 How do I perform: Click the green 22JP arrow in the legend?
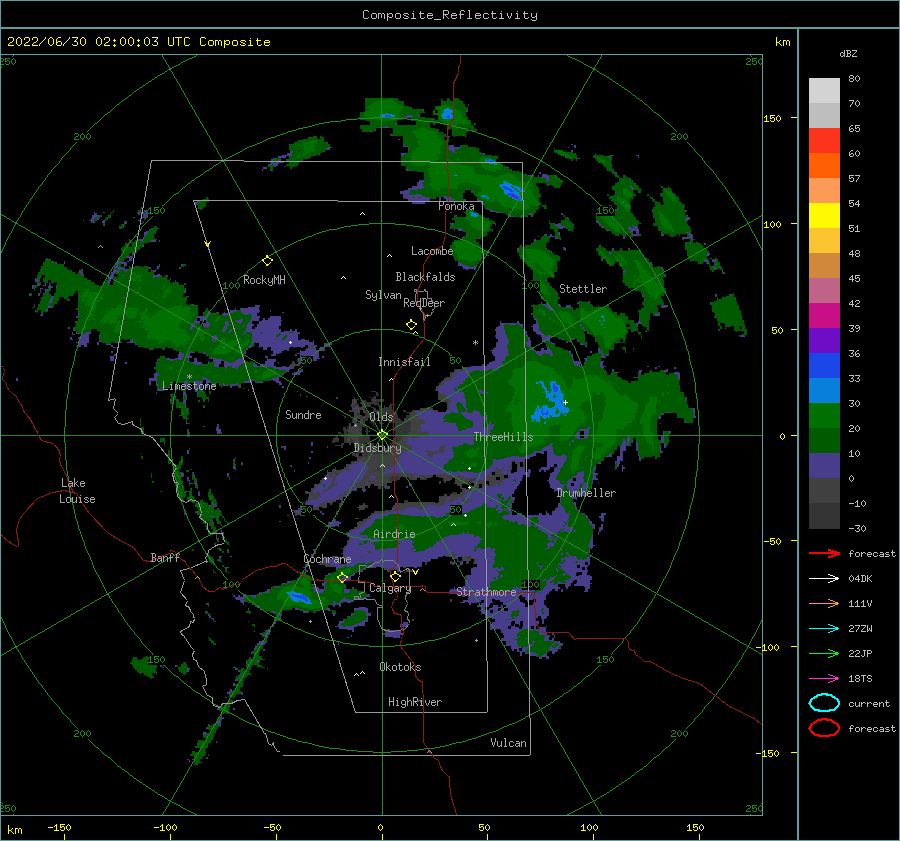click(x=824, y=653)
